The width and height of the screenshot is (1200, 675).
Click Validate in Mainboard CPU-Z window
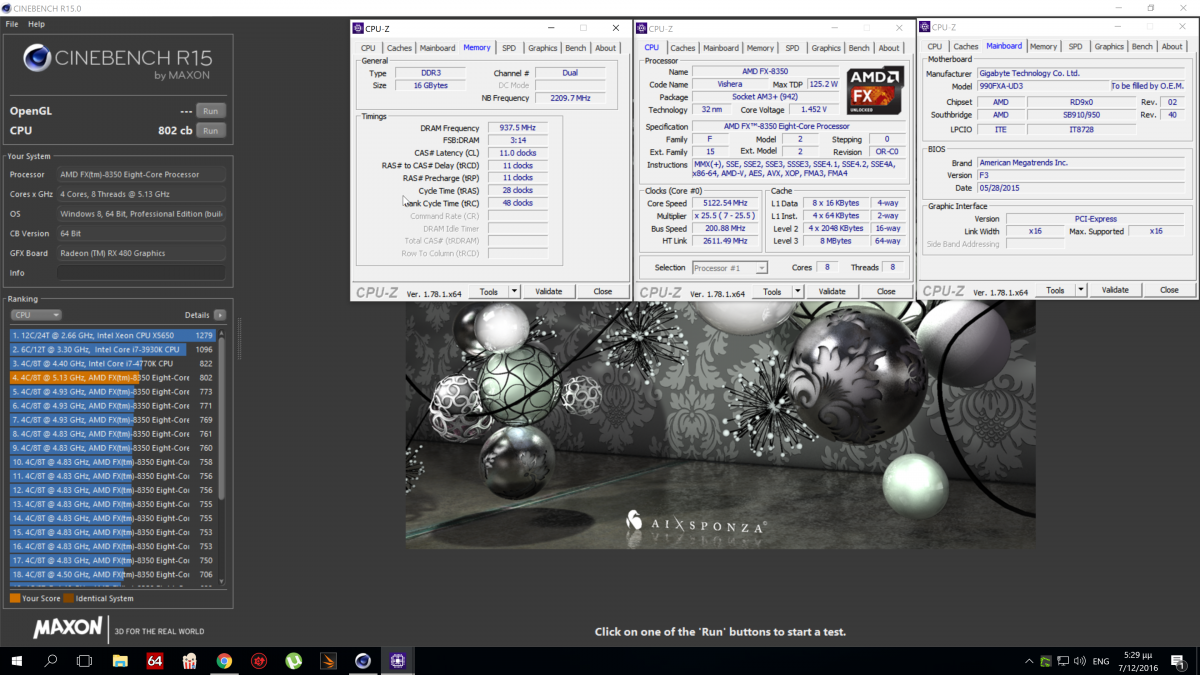point(1115,290)
